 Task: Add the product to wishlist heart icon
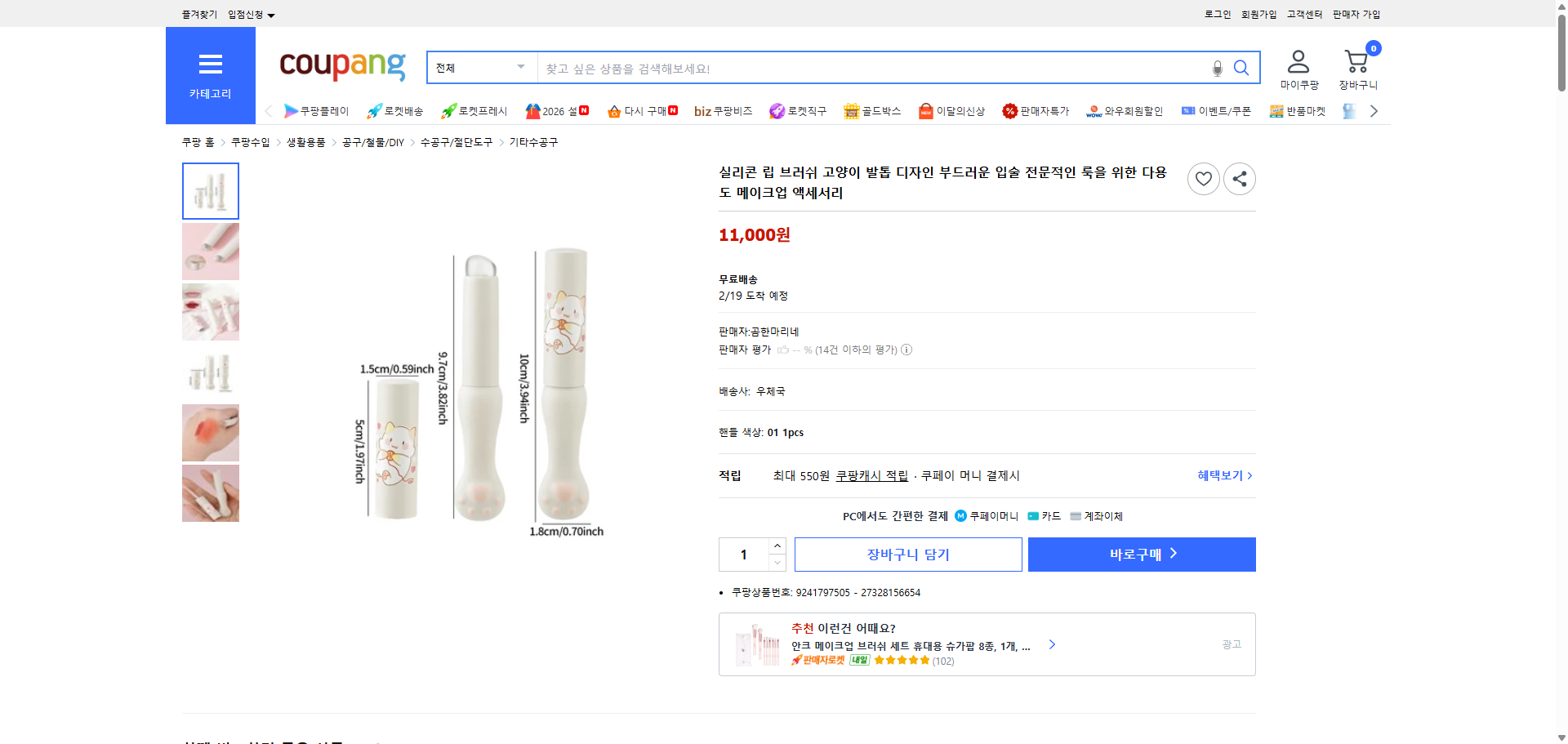1203,178
